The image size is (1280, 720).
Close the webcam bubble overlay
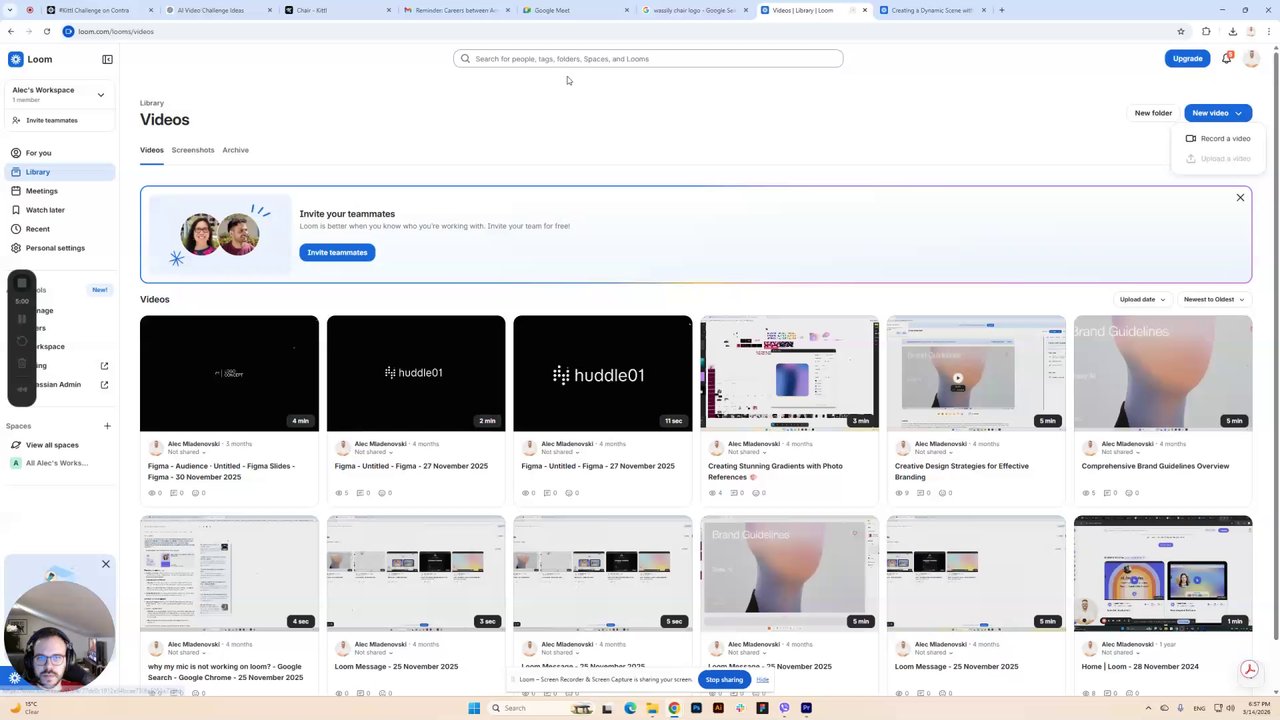(105, 564)
